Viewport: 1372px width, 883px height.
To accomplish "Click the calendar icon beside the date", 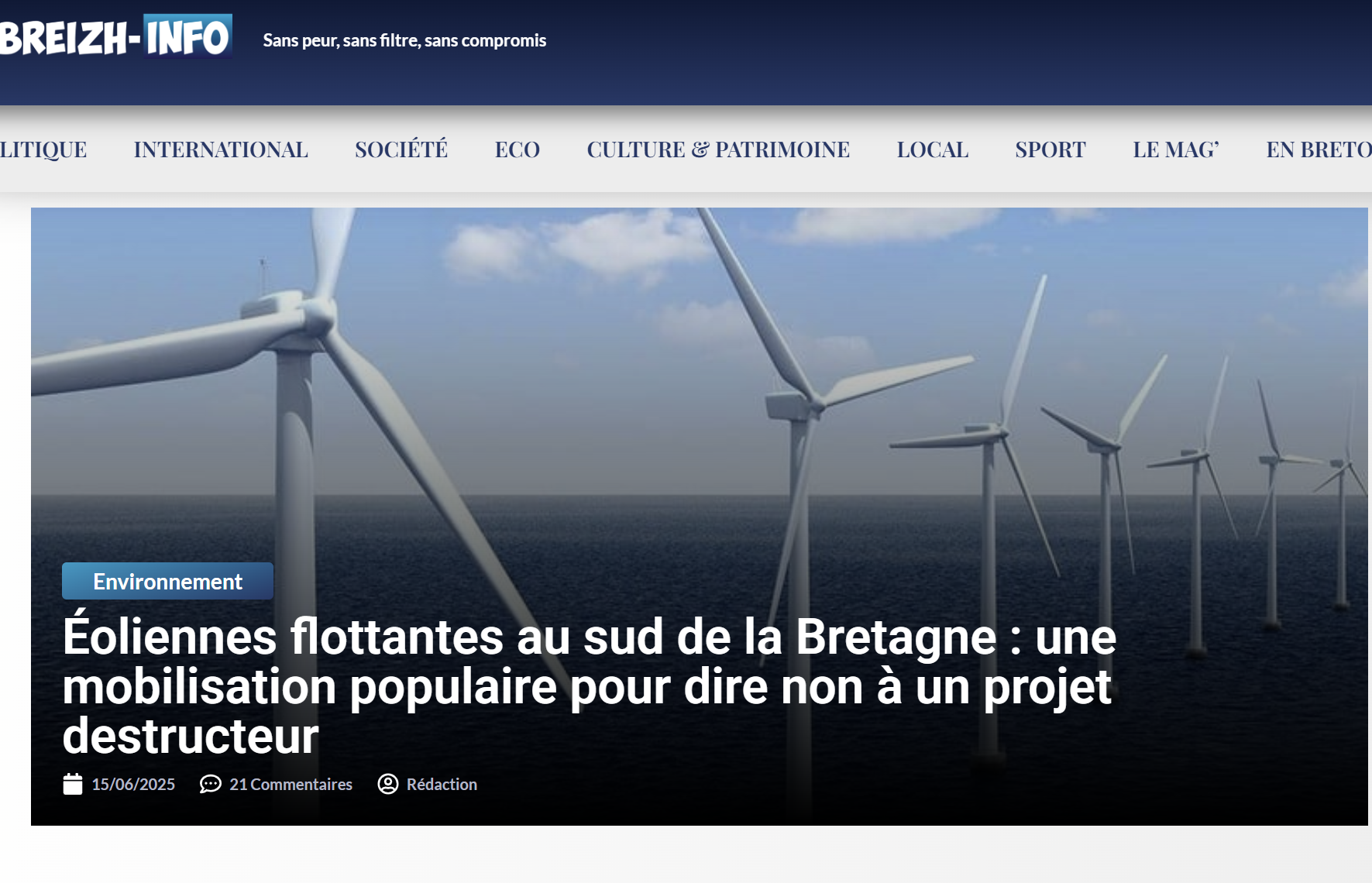I will click(x=73, y=784).
